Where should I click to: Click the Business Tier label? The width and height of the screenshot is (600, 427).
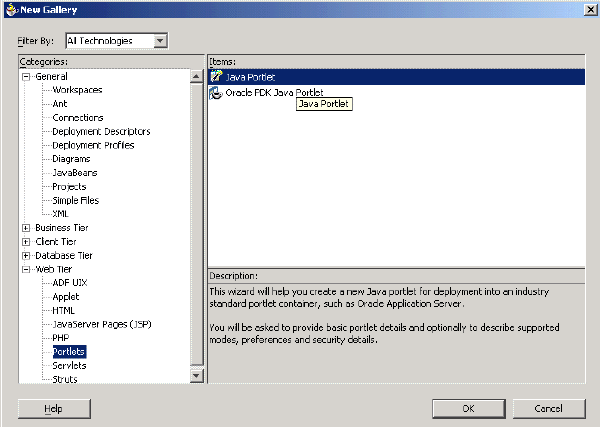62,228
